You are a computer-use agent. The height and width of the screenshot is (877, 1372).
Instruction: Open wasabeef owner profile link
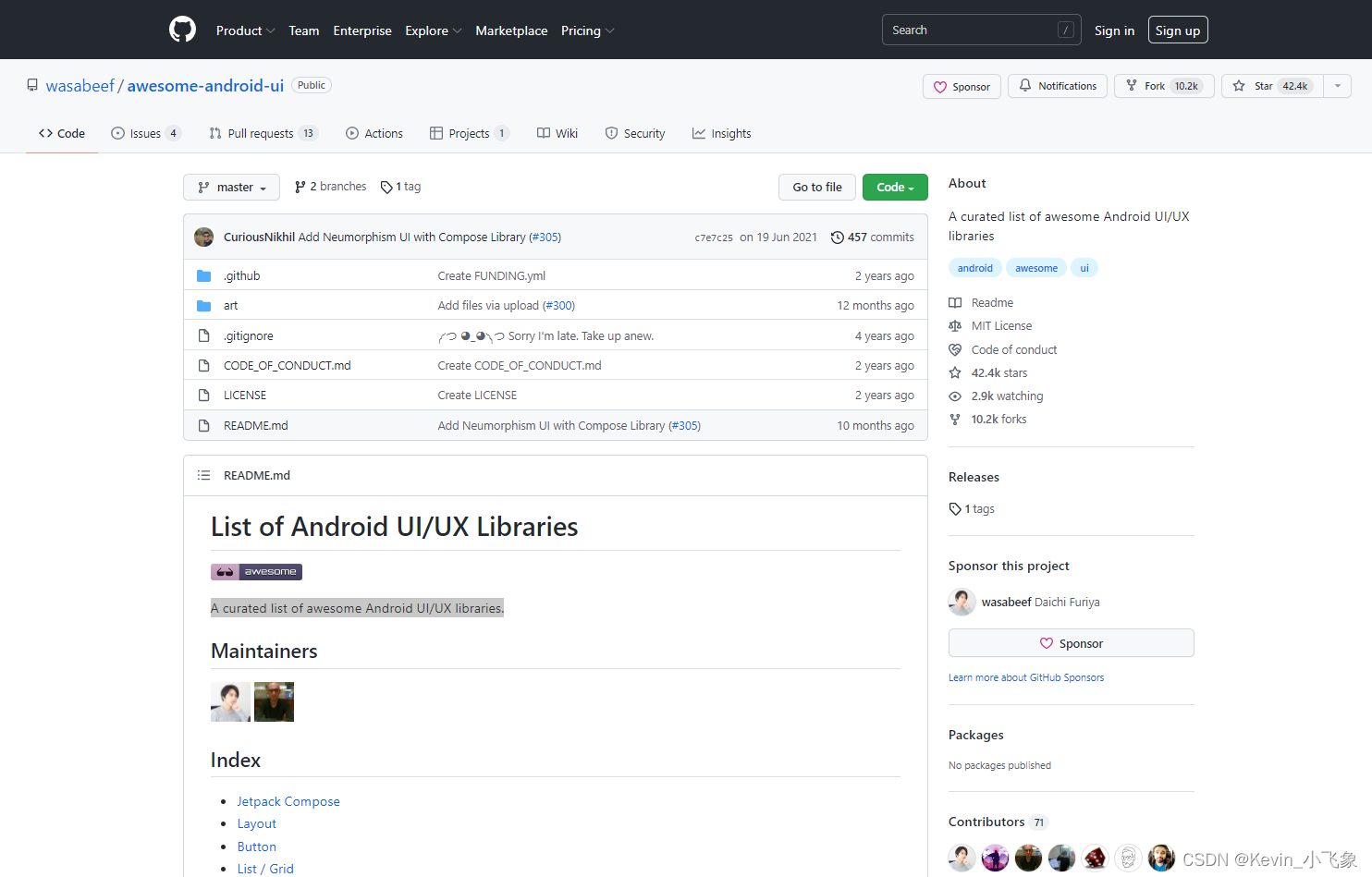point(80,86)
